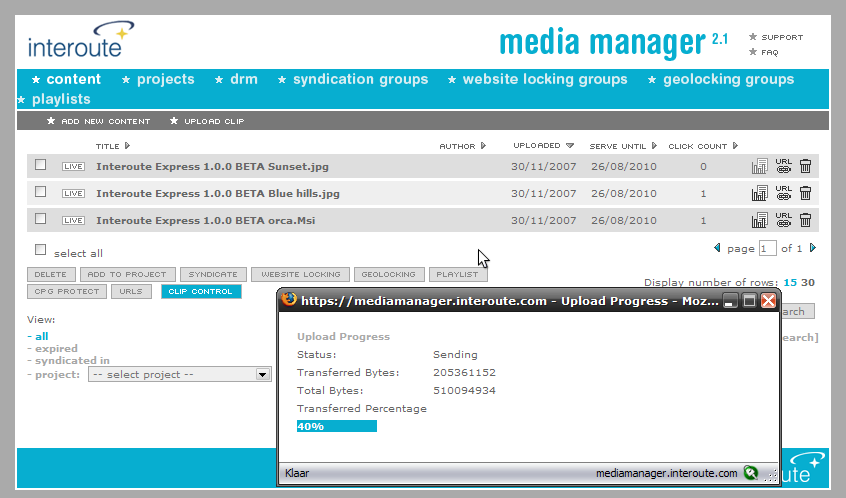
Task: Click LIVE badge on Blue hills.jpg row
Action: pos(73,194)
